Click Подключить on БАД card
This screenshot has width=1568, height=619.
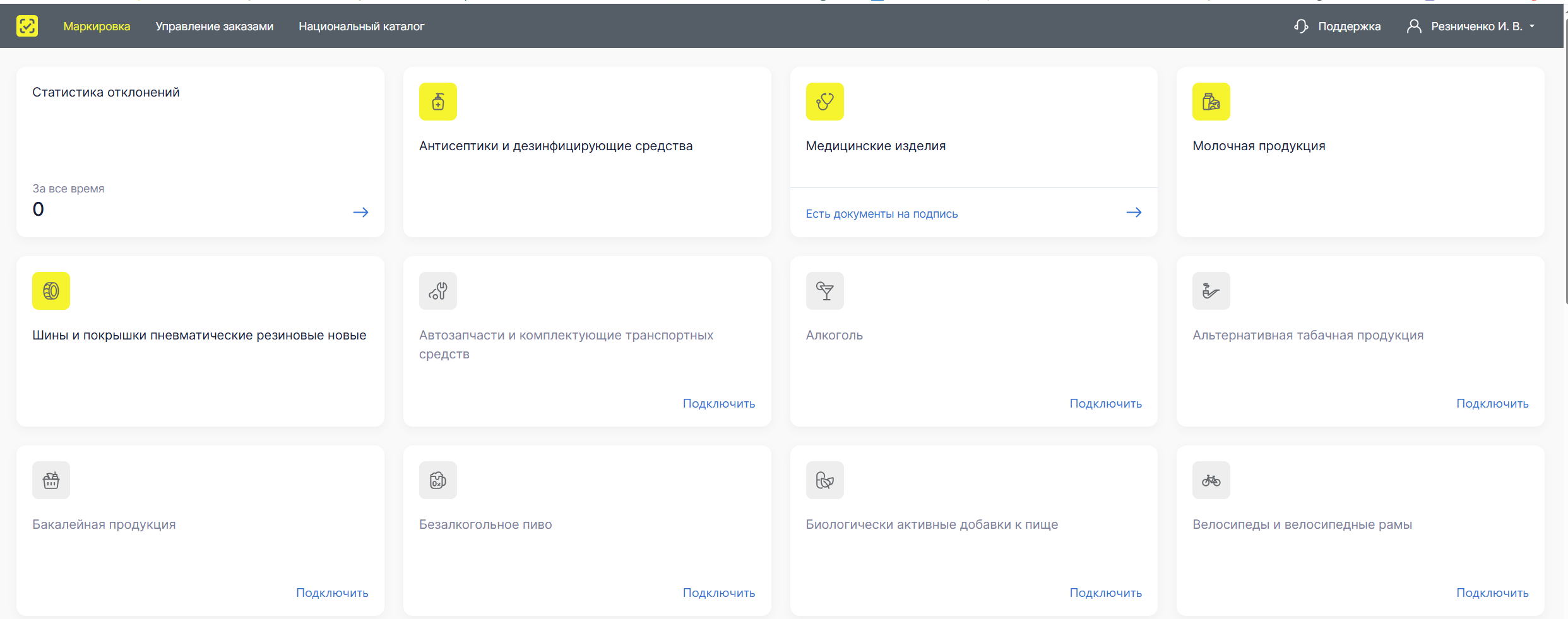pyautogui.click(x=1106, y=592)
